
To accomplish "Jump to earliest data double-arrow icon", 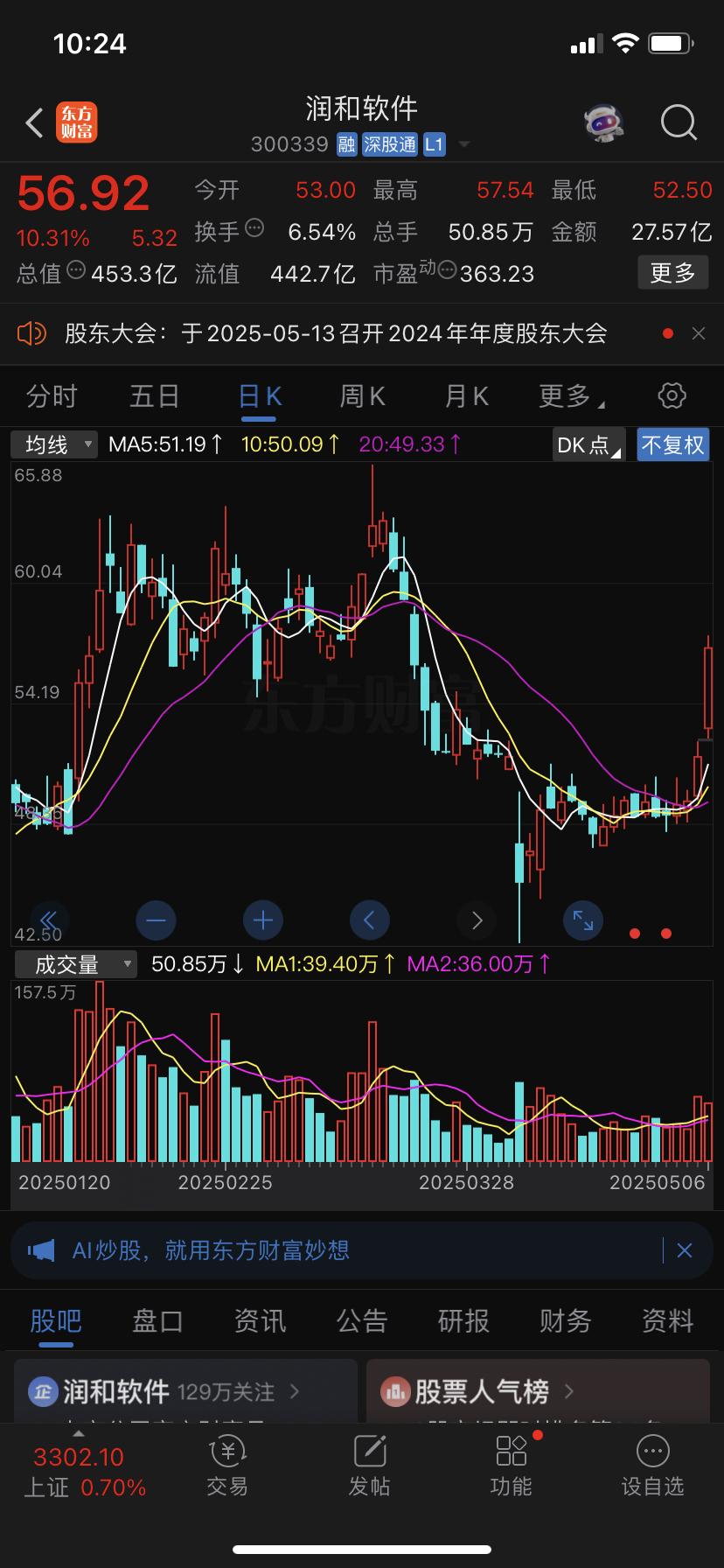I will point(49,920).
